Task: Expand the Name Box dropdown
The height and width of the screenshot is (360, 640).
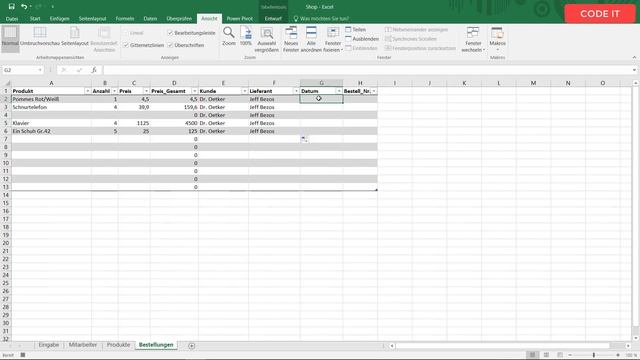Action: 40,70
